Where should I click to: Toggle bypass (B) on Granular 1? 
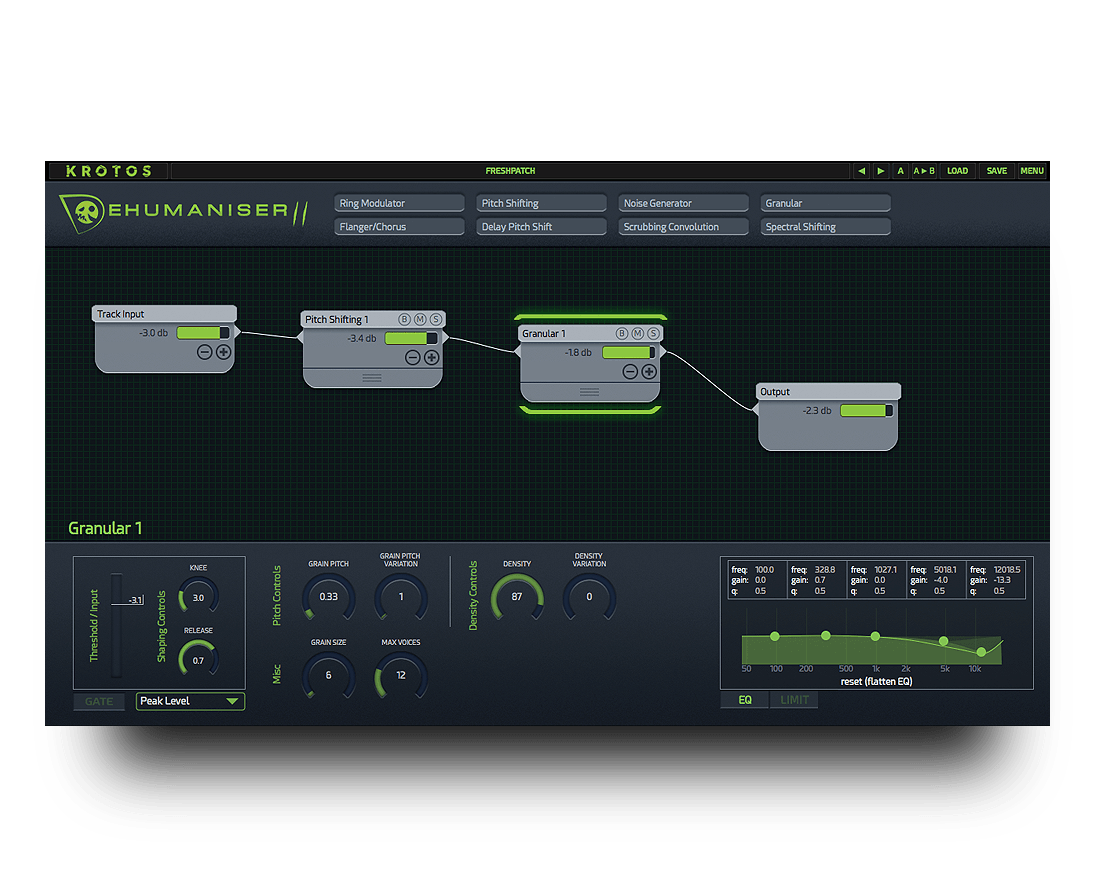[622, 333]
